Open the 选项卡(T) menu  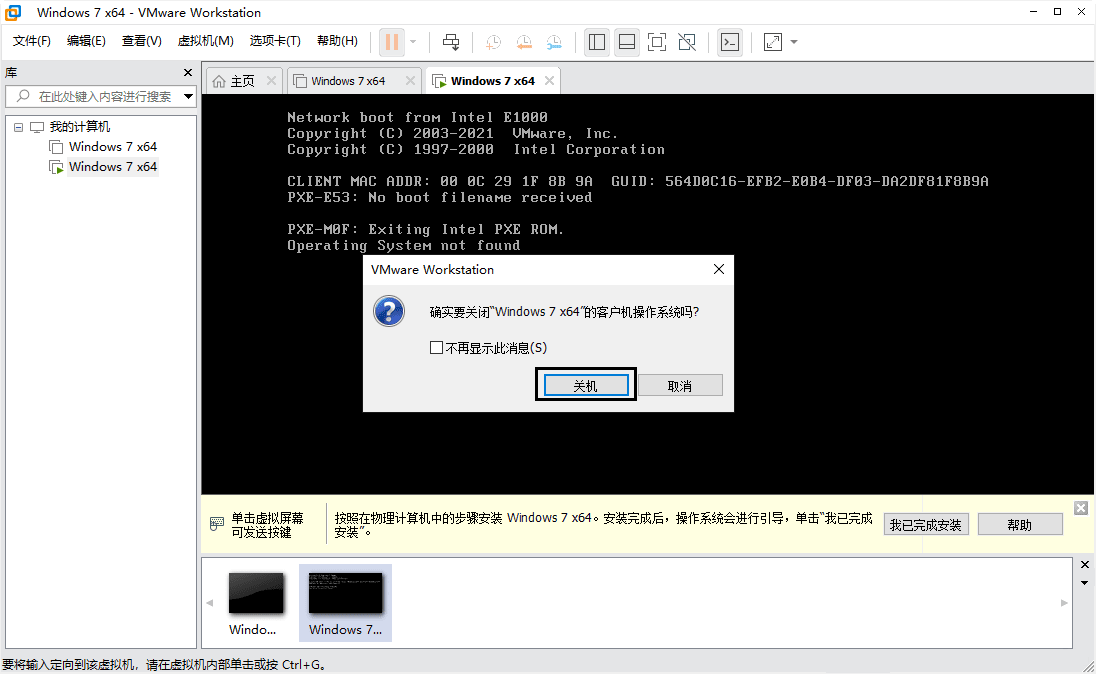pyautogui.click(x=275, y=41)
